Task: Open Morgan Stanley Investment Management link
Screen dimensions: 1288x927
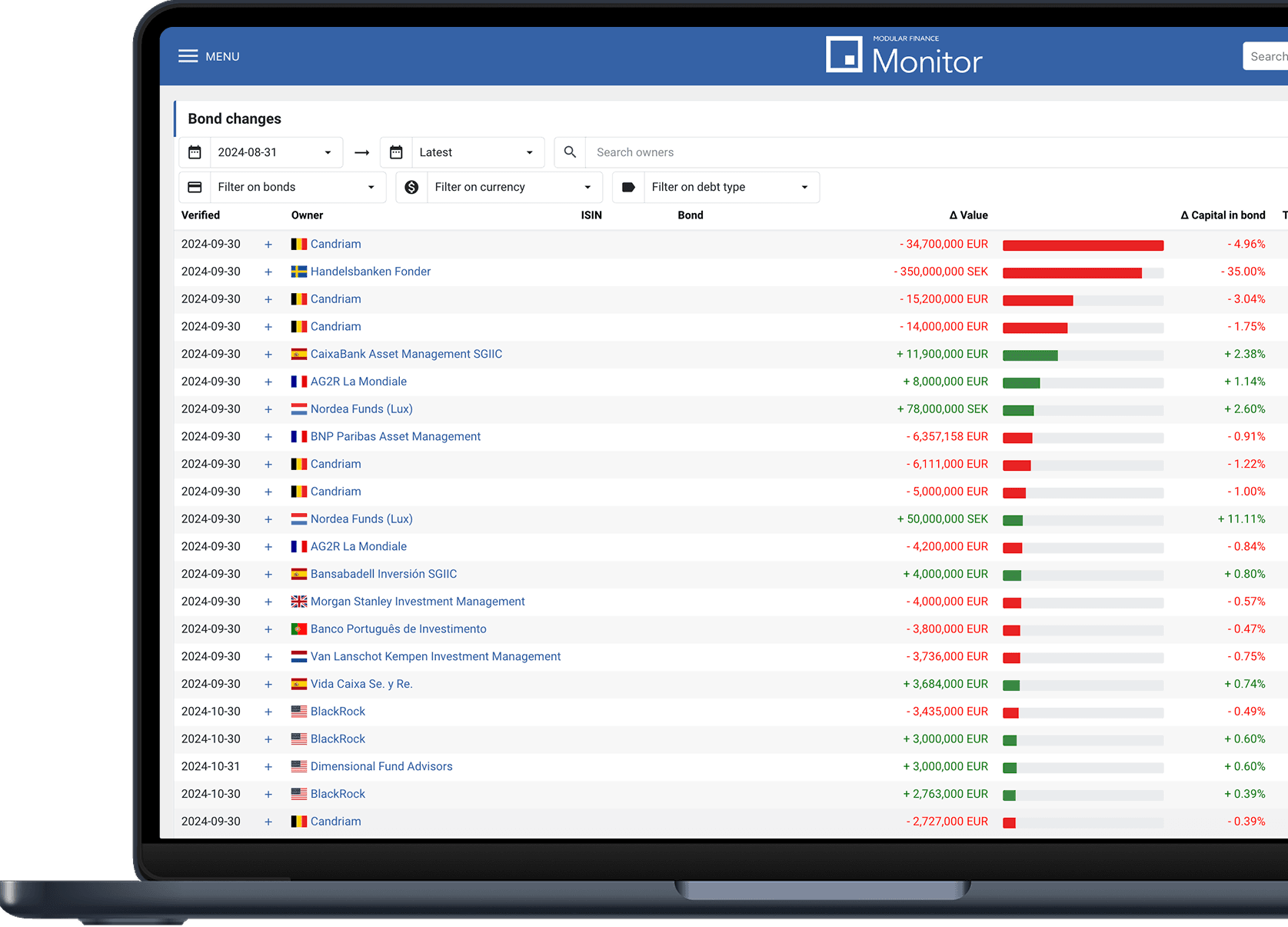Action: [x=418, y=602]
